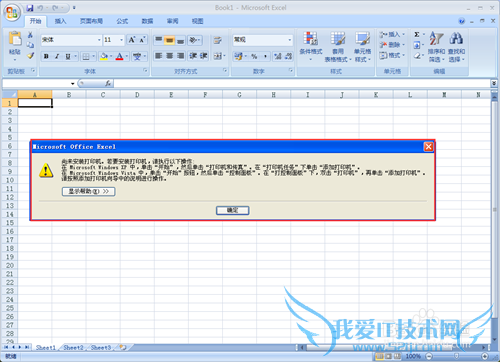Click the increase decimal icon

278,56
